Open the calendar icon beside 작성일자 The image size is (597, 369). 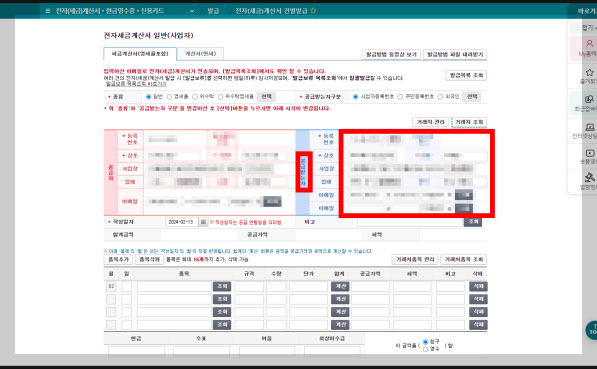[203, 222]
